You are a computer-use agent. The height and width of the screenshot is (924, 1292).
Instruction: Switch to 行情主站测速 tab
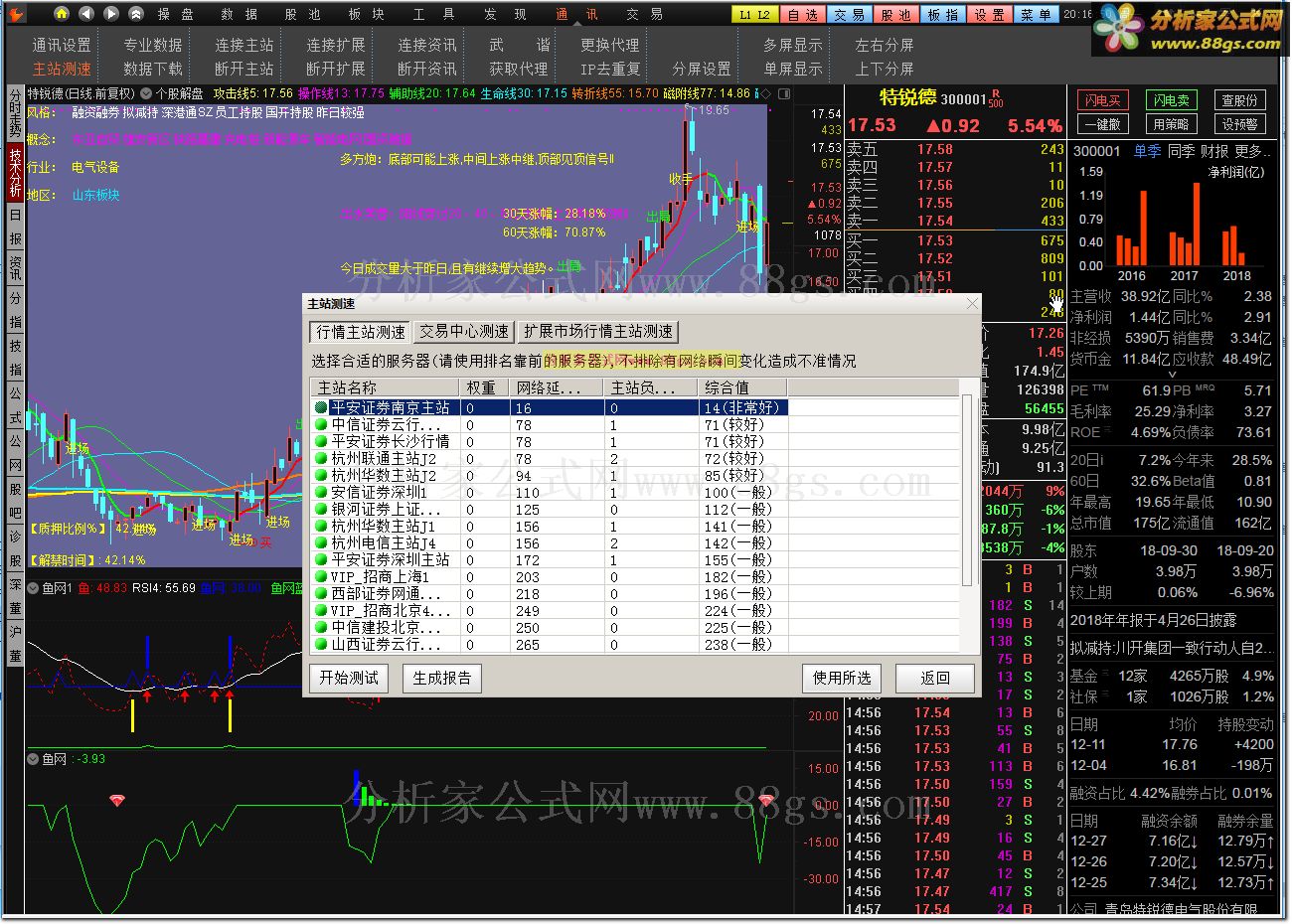pos(361,331)
